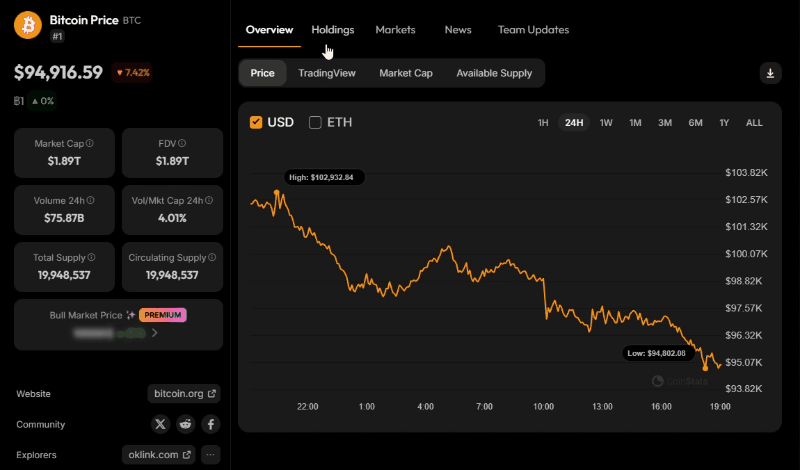Enable the ETH checkbox
800x470 pixels.
coord(315,122)
